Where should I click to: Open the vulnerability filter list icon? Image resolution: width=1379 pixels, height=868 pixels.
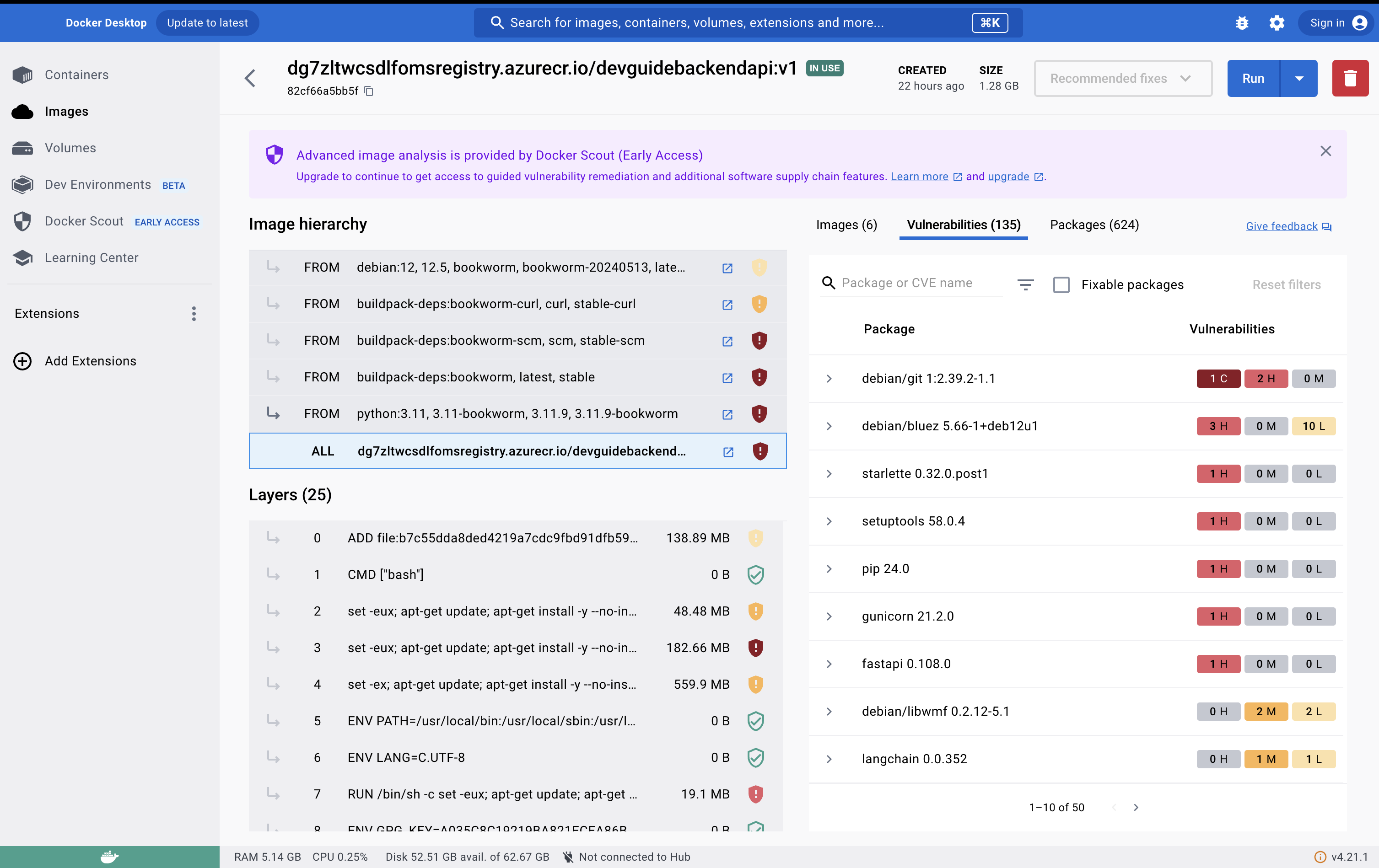click(x=1025, y=284)
